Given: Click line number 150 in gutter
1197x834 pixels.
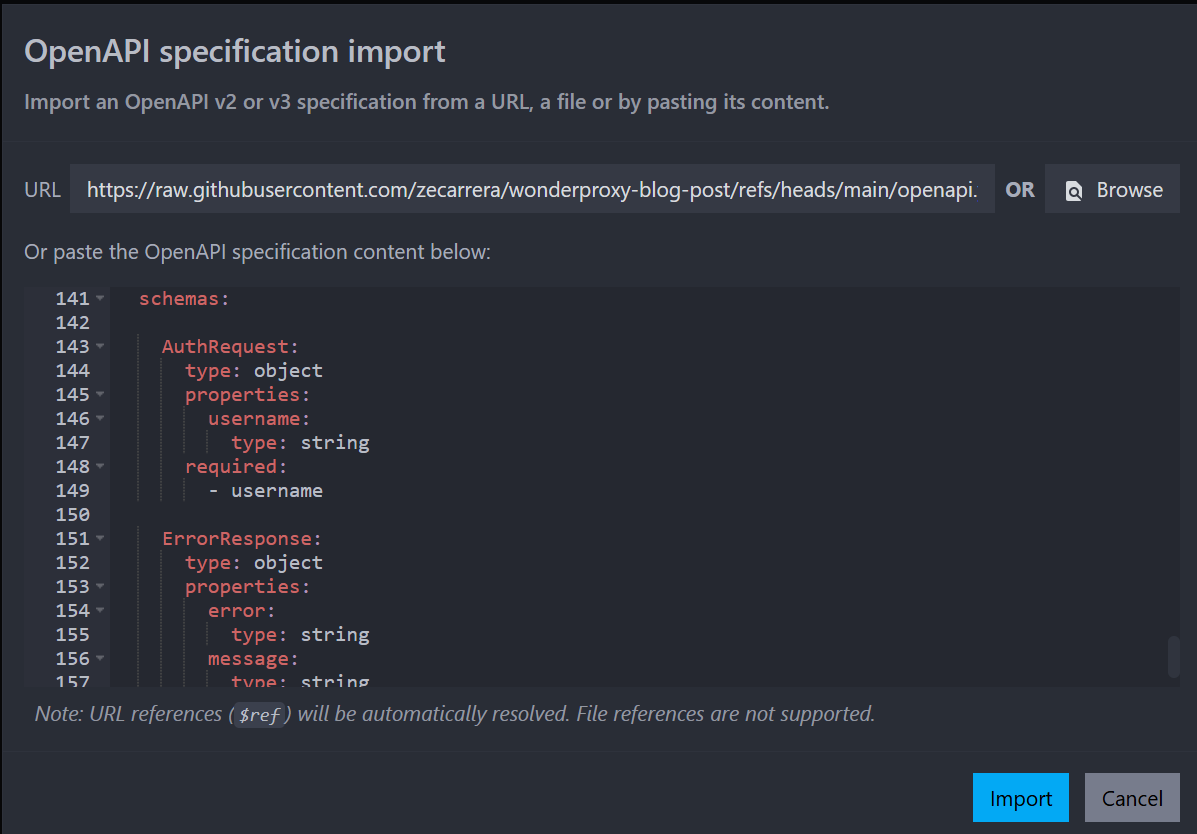Looking at the screenshot, I should (73, 514).
